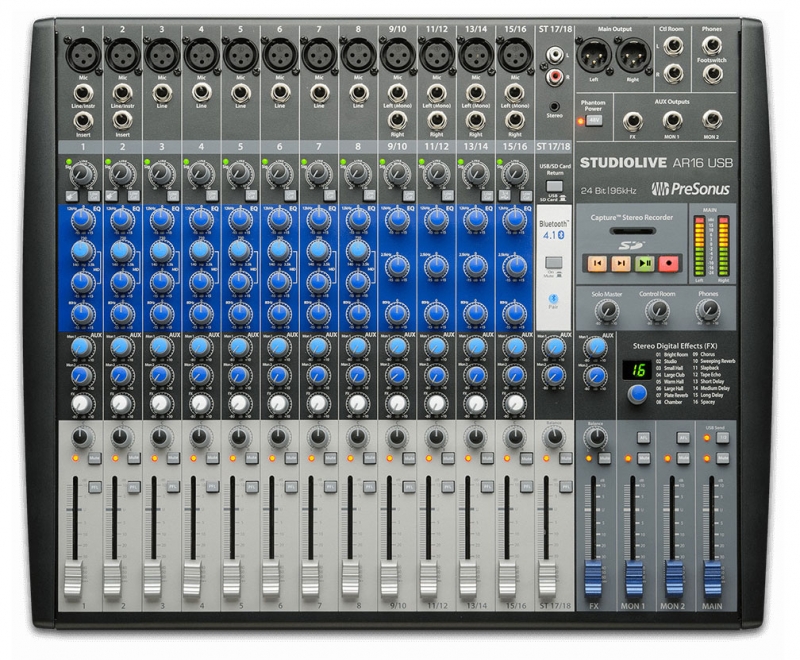The height and width of the screenshot is (660, 800).
Task: Click the green play/pause button on the recorder
Action: [x=644, y=263]
